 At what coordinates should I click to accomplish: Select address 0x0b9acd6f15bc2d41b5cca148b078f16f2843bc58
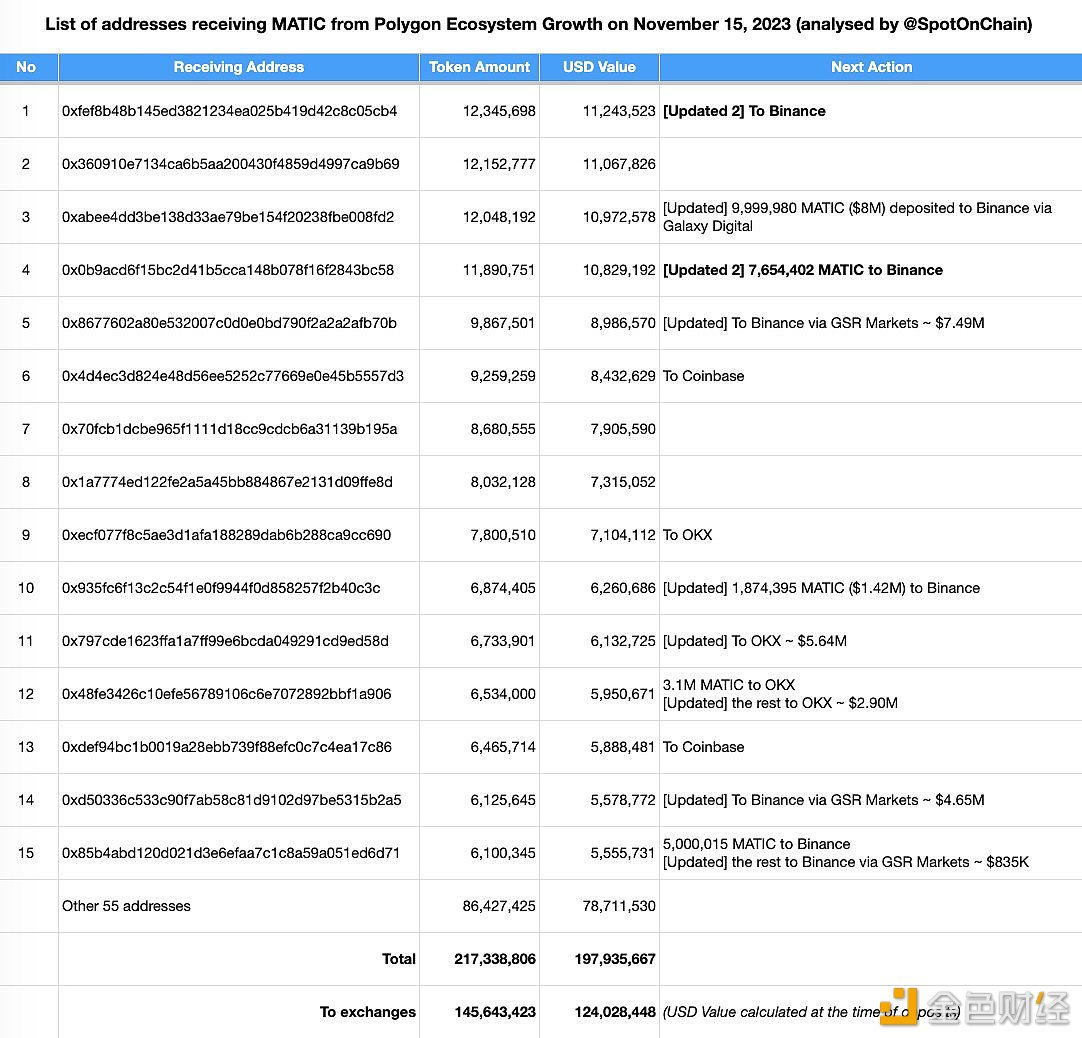click(x=228, y=271)
